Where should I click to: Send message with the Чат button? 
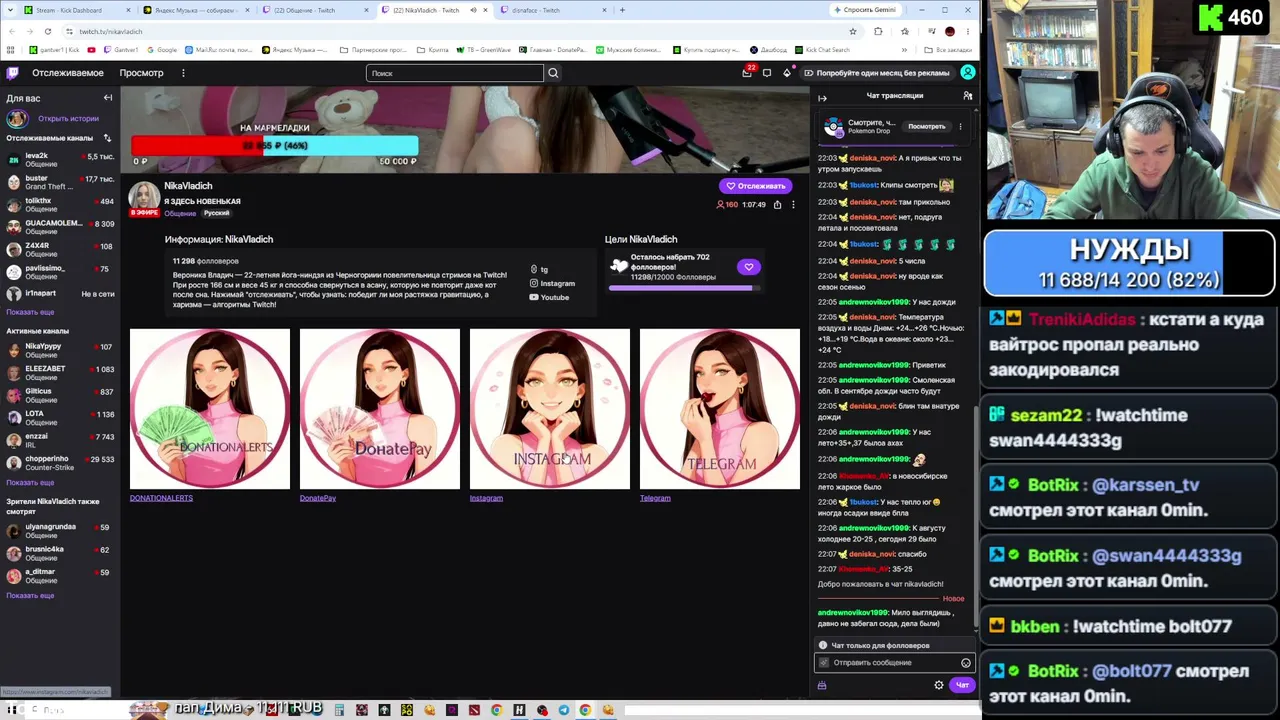pyautogui.click(x=962, y=685)
